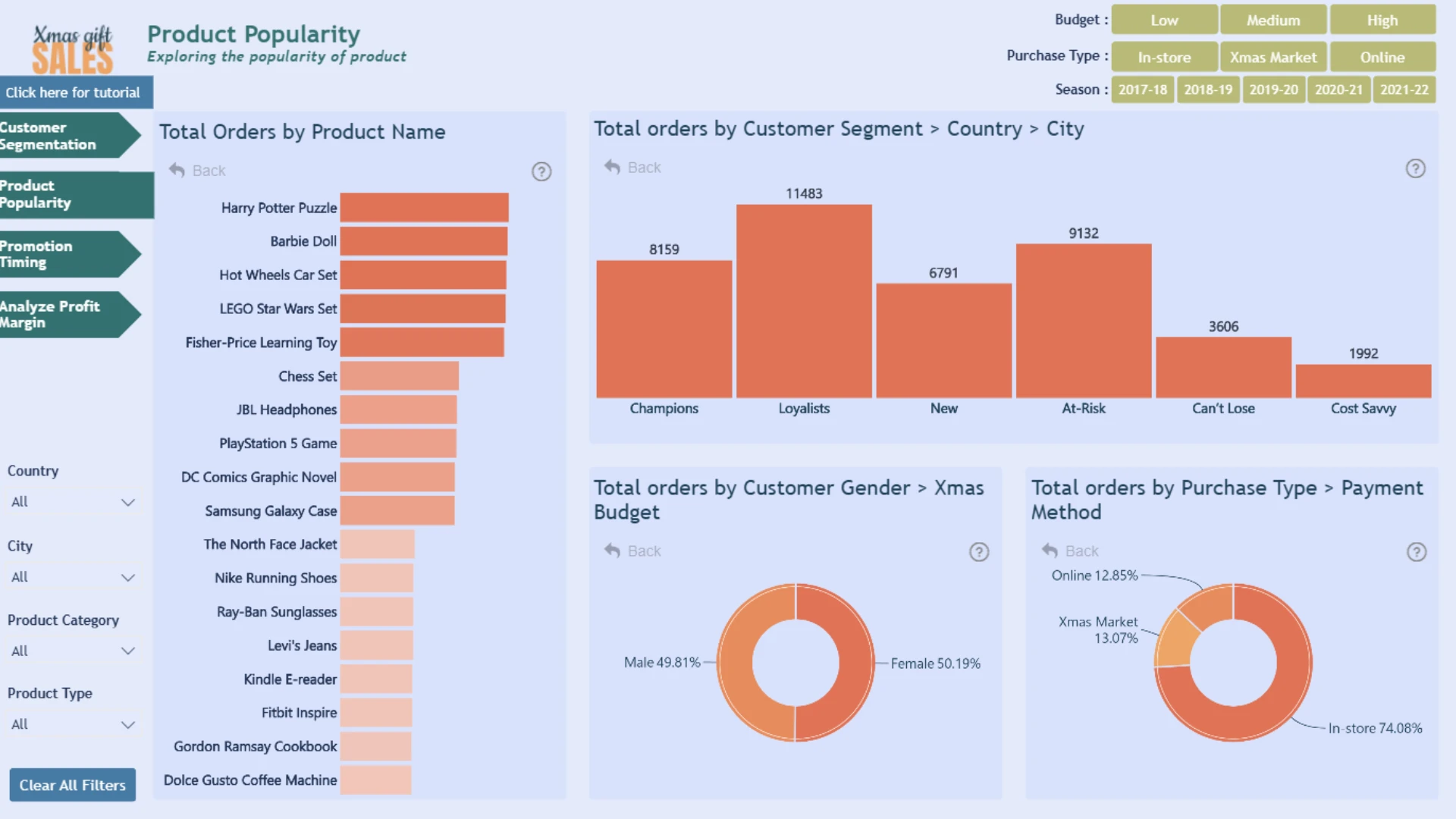Toggle the Xmas Market purchase type filter

(x=1273, y=57)
